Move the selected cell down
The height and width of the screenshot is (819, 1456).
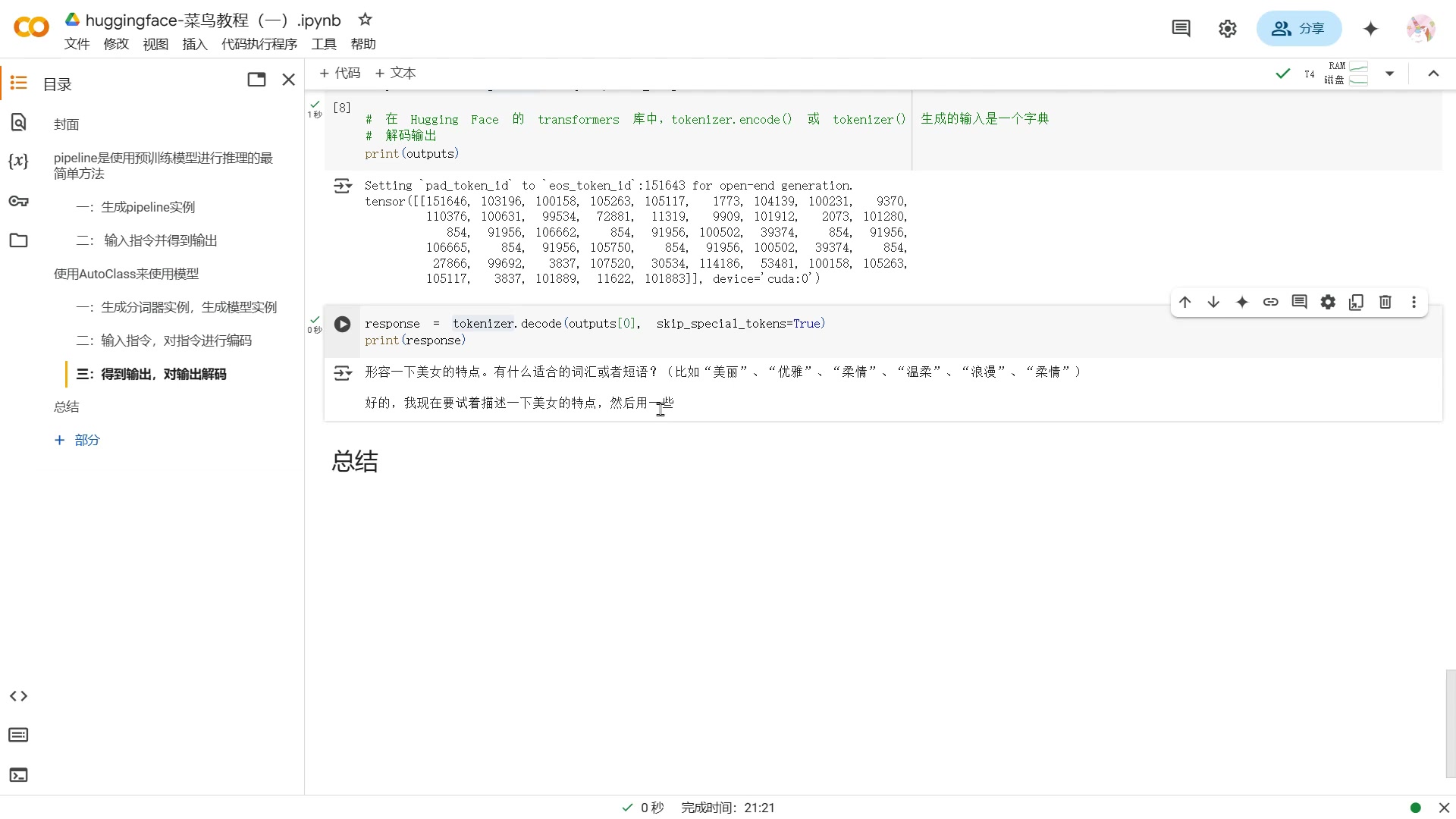click(1213, 302)
